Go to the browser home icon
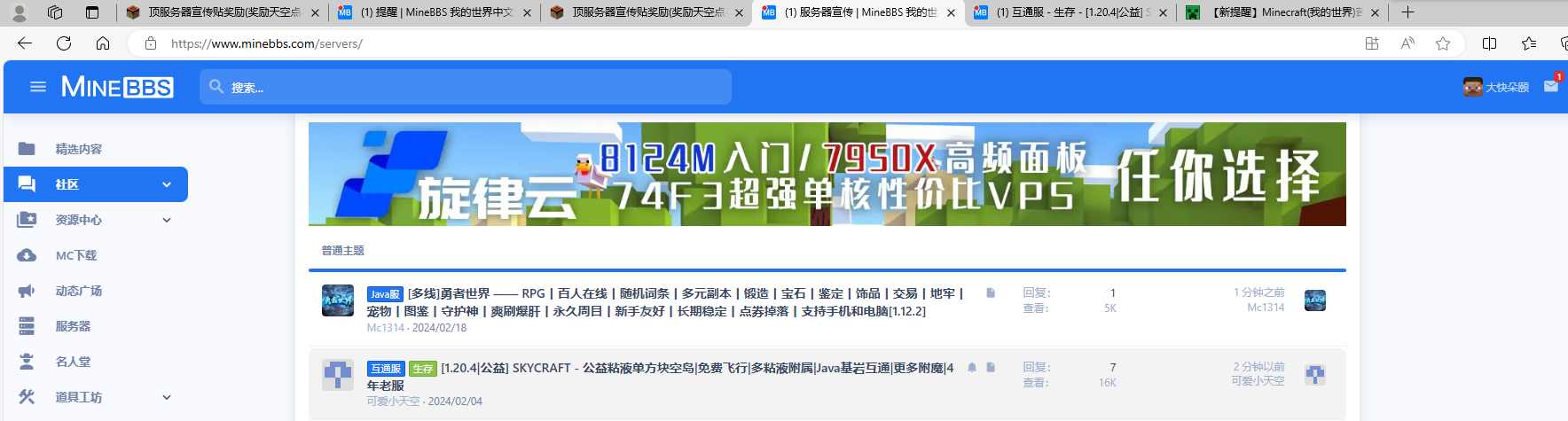This screenshot has height=421, width=1568. [x=103, y=43]
